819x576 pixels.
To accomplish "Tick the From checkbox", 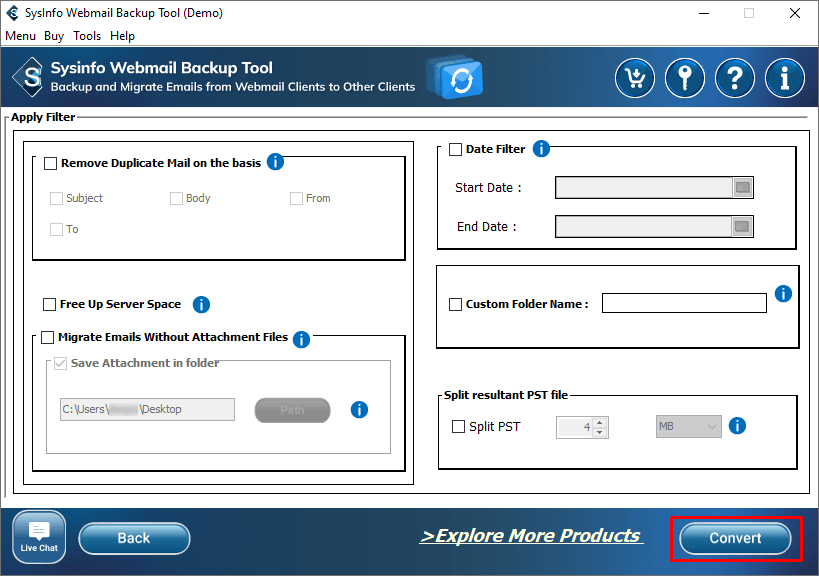I will click(x=296, y=198).
